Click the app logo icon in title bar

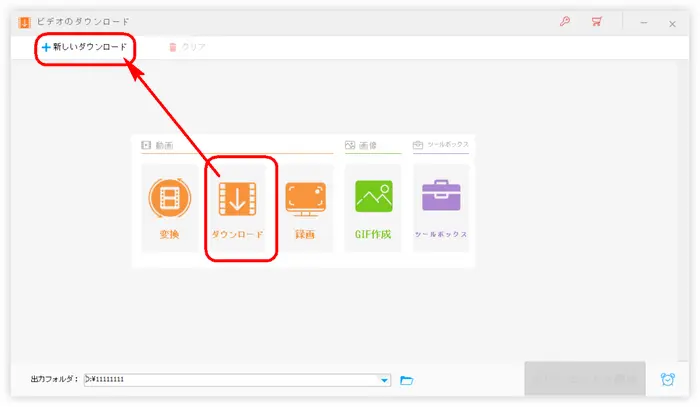pos(24,22)
